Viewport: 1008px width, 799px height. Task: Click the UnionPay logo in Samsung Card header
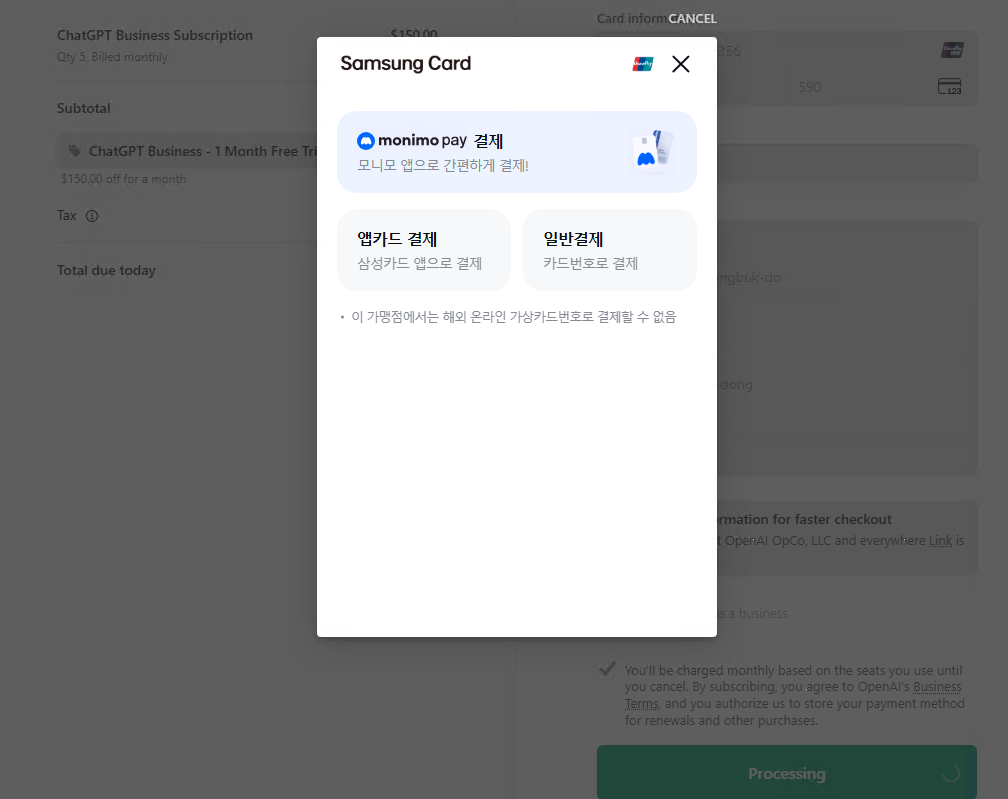pyautogui.click(x=642, y=64)
